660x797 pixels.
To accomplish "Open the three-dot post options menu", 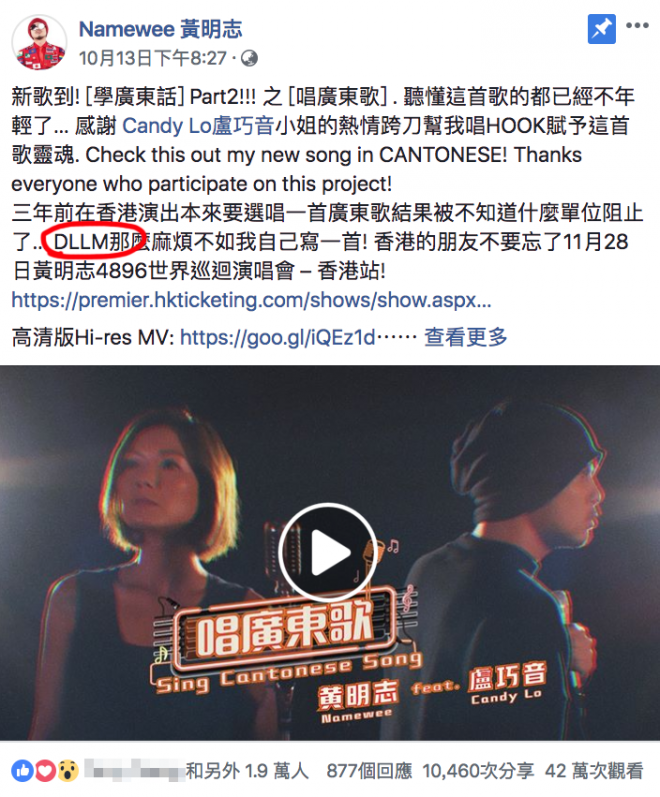I will click(x=637, y=25).
